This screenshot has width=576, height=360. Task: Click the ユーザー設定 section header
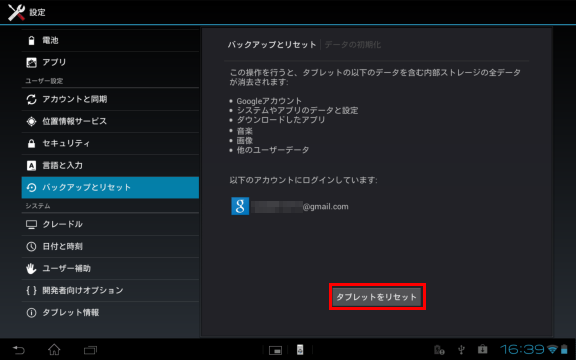tap(44, 81)
